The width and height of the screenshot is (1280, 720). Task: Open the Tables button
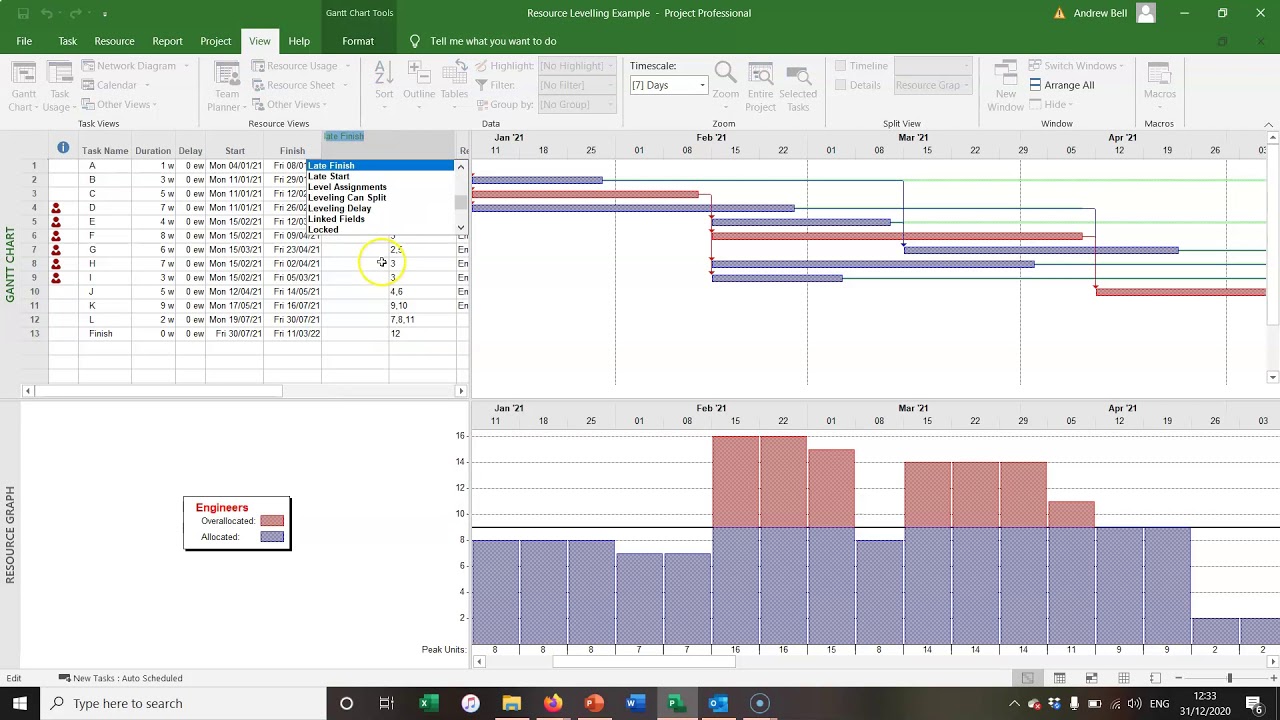[454, 81]
